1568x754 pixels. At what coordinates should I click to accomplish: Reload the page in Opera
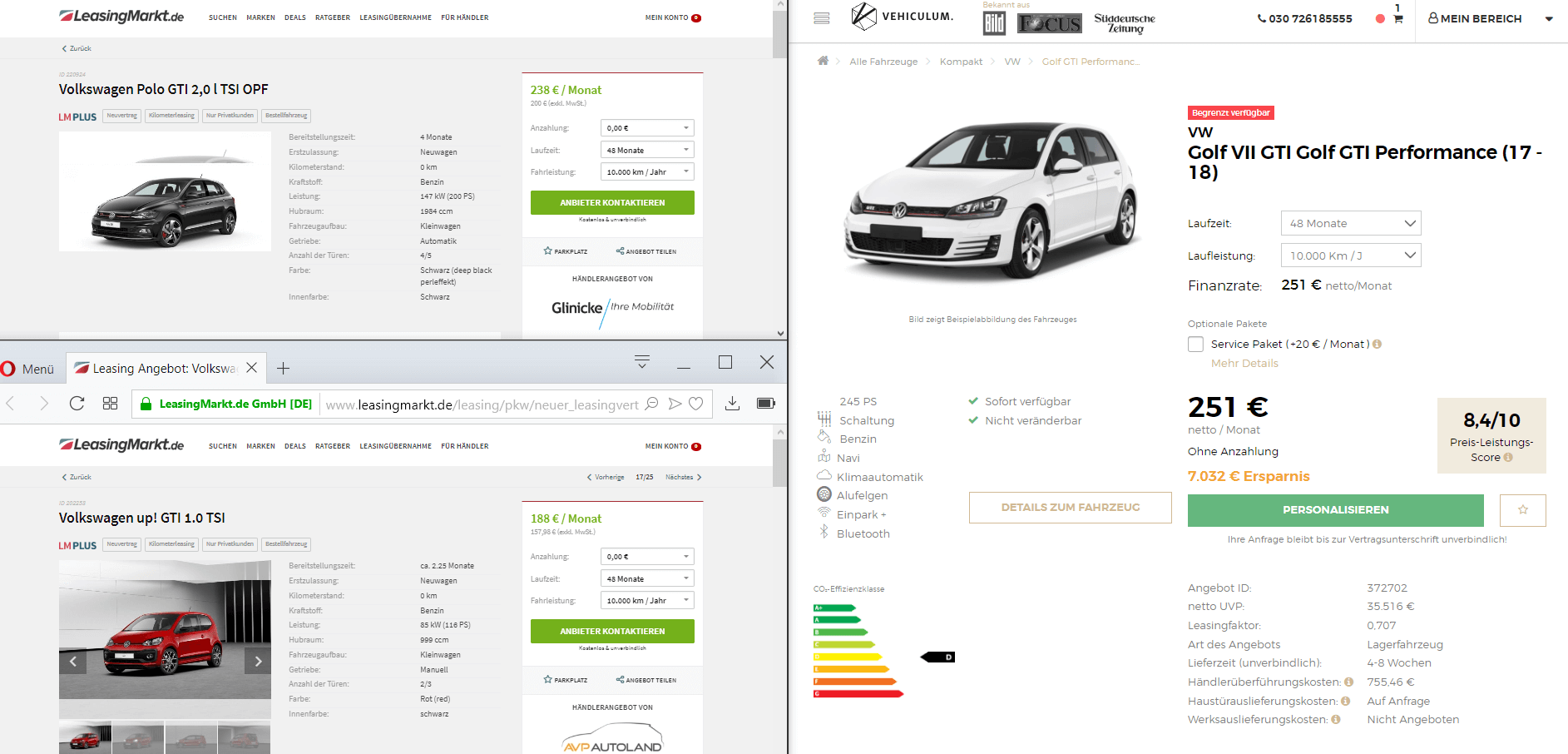click(77, 404)
